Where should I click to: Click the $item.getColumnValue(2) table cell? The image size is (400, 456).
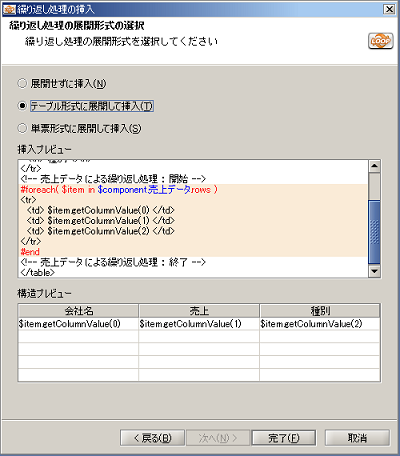coord(320,324)
